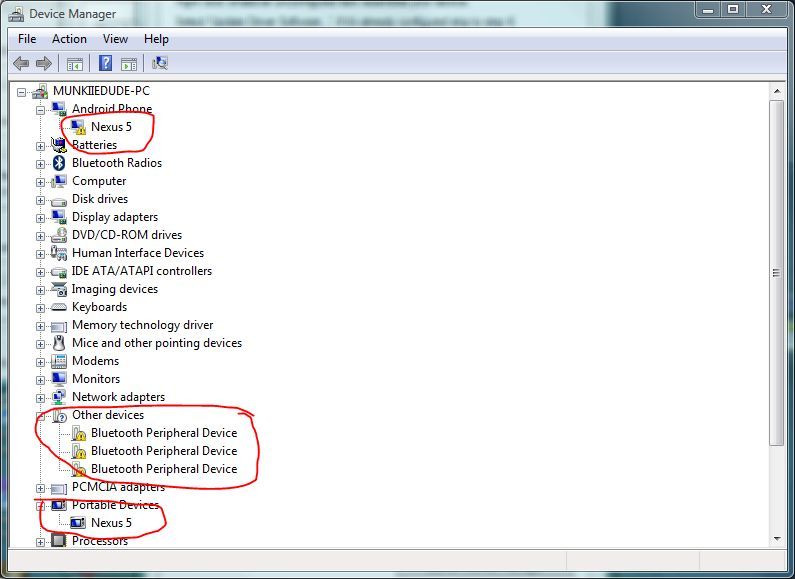
Task: Open the File menu
Action: [27, 39]
